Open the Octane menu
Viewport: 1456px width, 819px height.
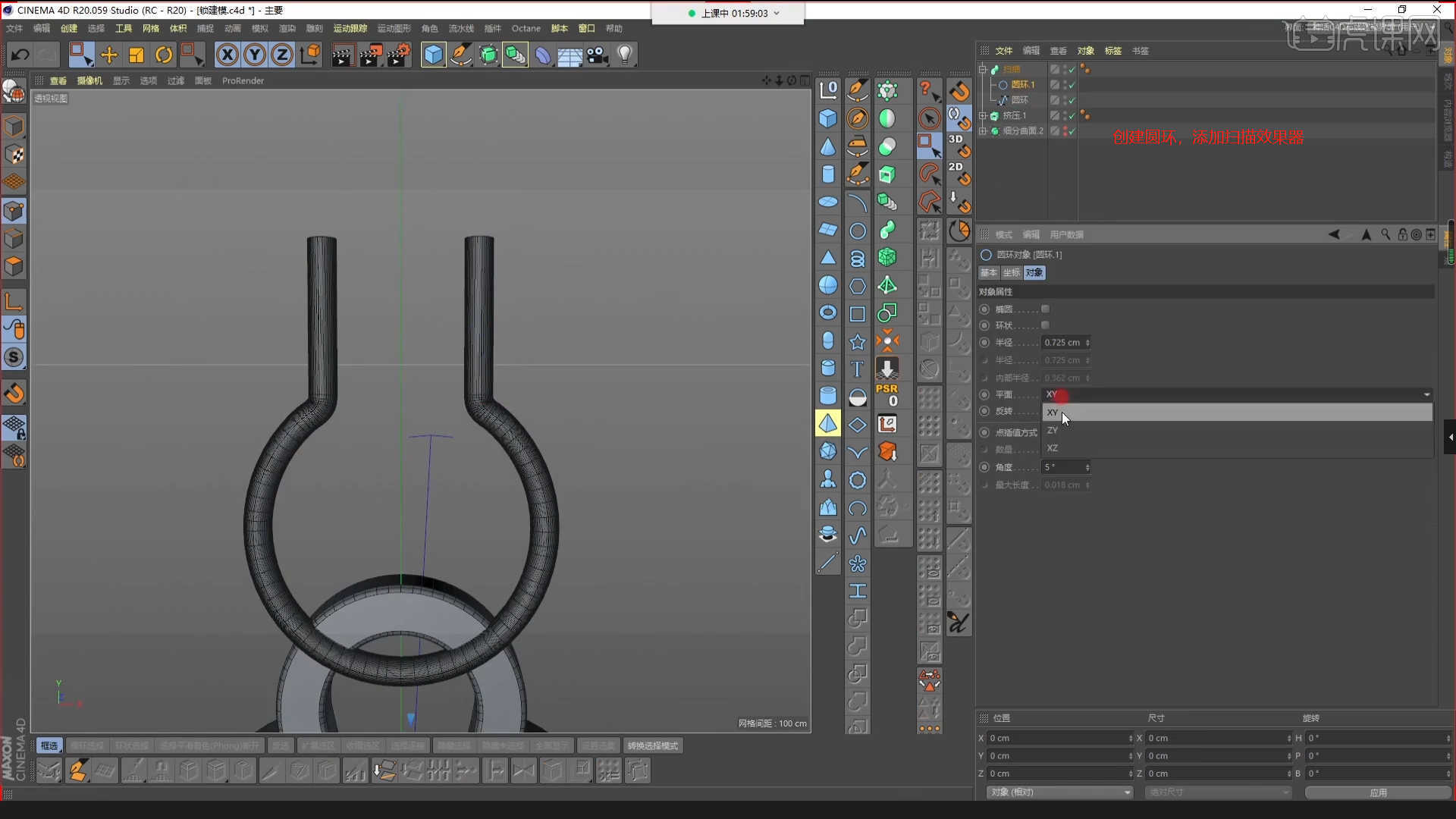click(526, 28)
